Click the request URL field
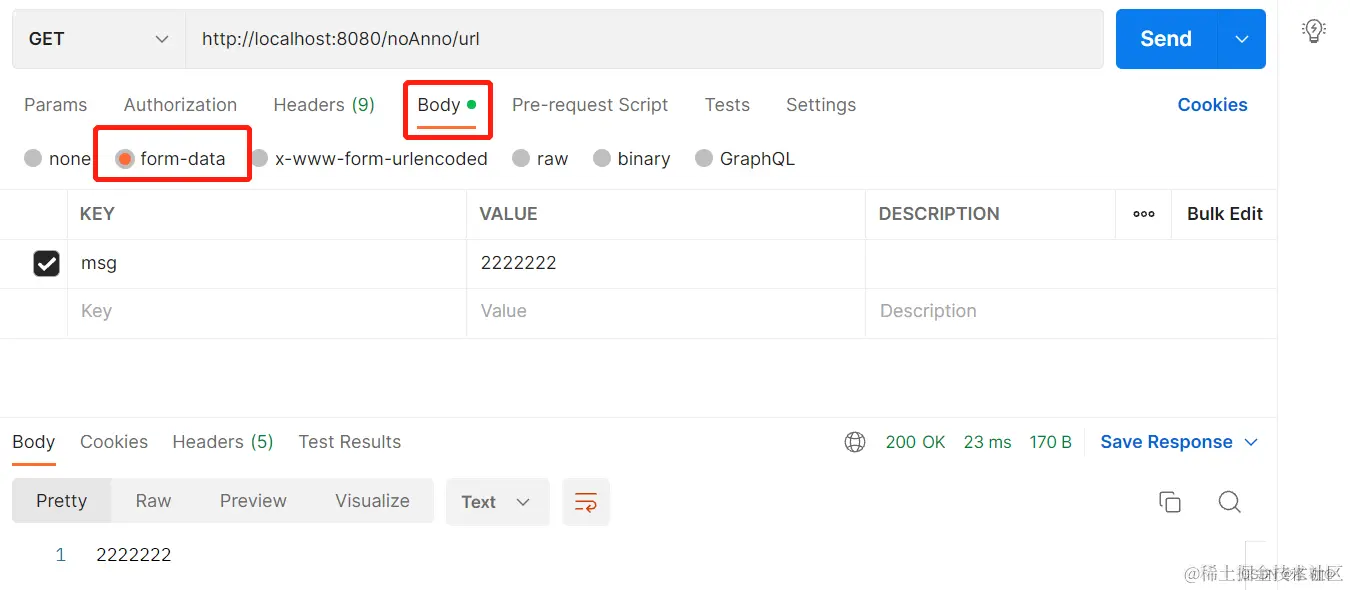The width and height of the screenshot is (1350, 590). click(644, 39)
